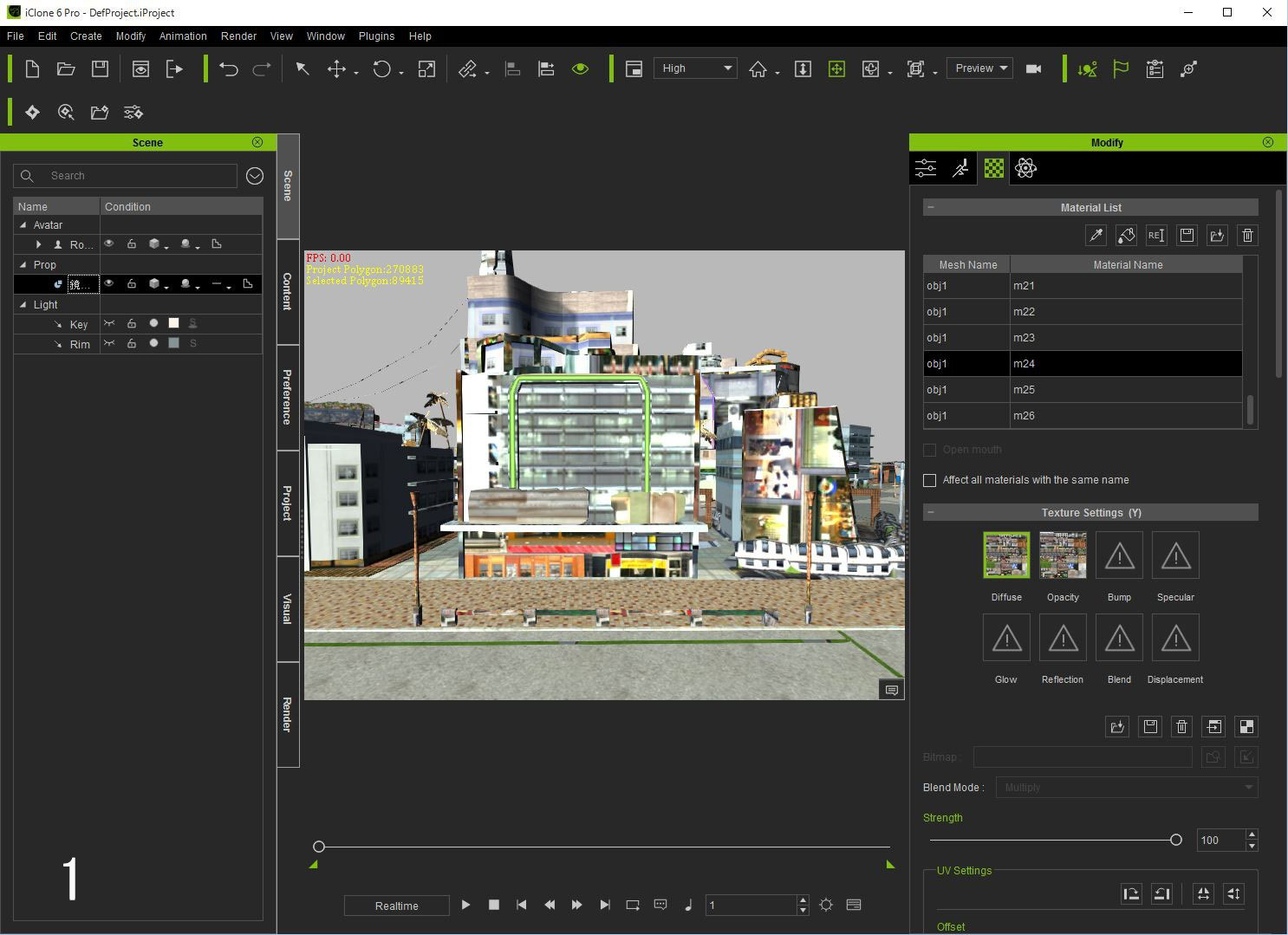Open the Preview mode dropdown
1288x935 pixels.
tap(980, 68)
